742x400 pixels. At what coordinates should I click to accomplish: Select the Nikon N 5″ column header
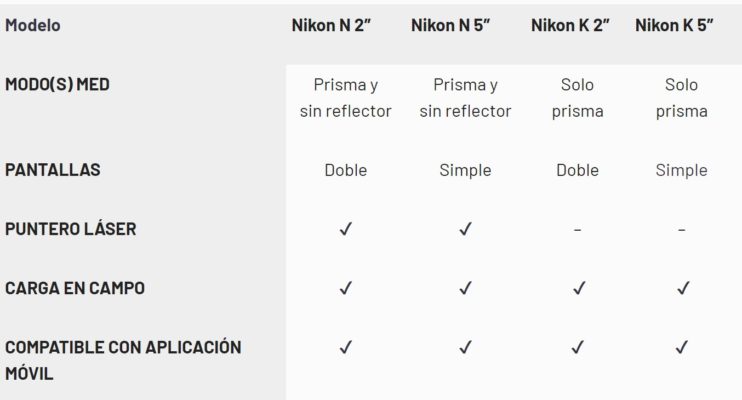450,25
